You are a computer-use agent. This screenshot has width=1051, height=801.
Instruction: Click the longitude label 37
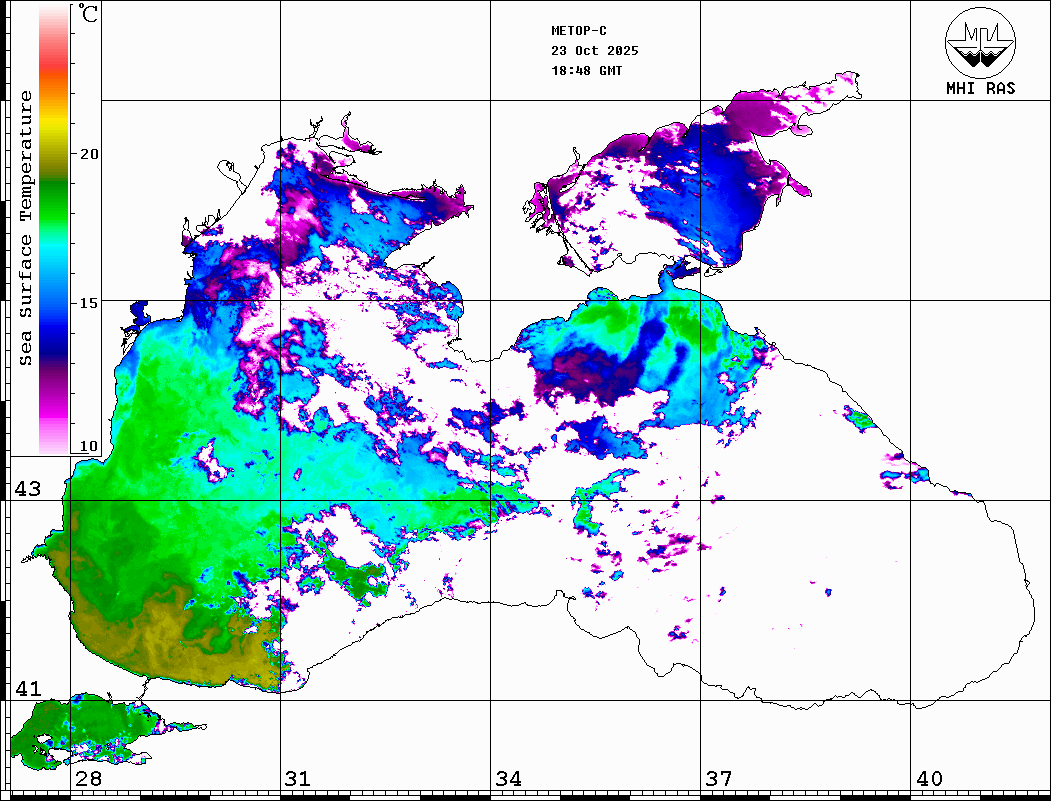point(718,779)
